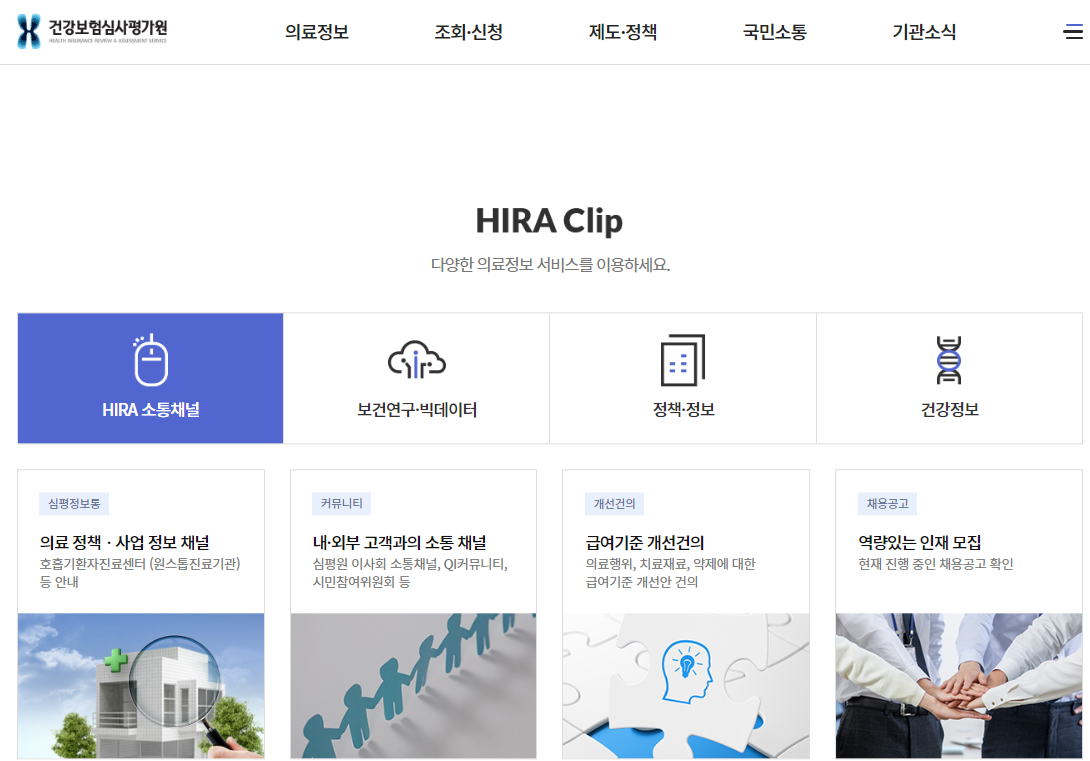Image resolution: width=1090 pixels, height=761 pixels.
Task: Click the stacked hands teamwork thumbnail
Action: coord(959,685)
